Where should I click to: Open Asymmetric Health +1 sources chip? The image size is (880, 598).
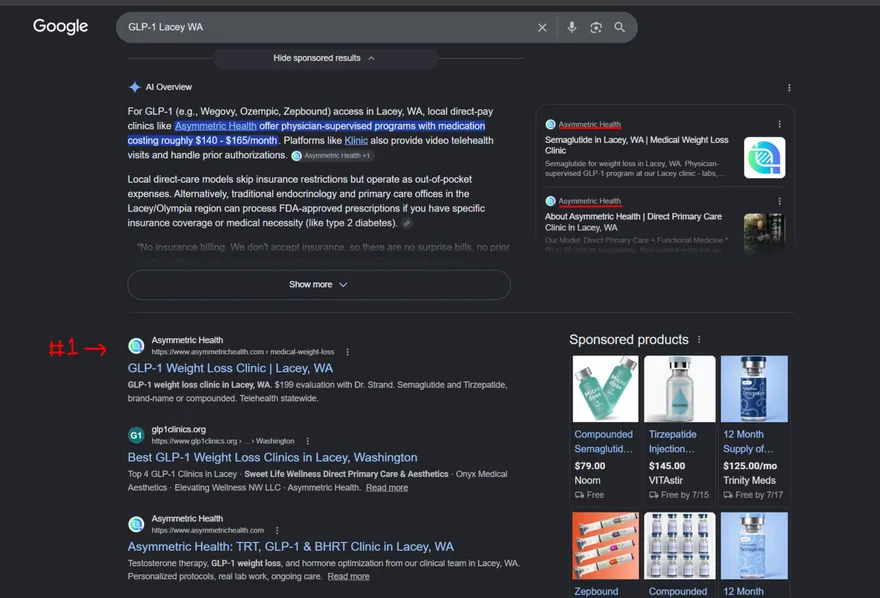pos(332,156)
